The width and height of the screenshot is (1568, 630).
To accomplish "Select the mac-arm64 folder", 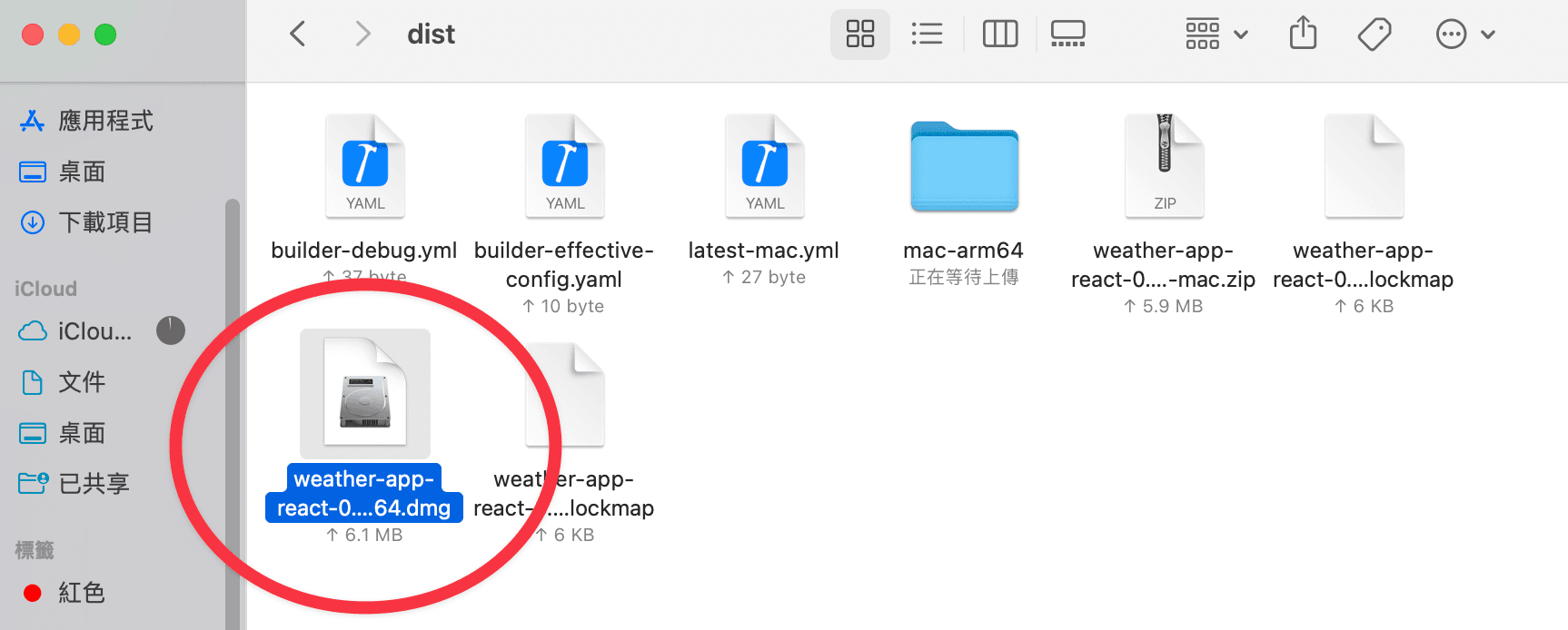I will (964, 168).
